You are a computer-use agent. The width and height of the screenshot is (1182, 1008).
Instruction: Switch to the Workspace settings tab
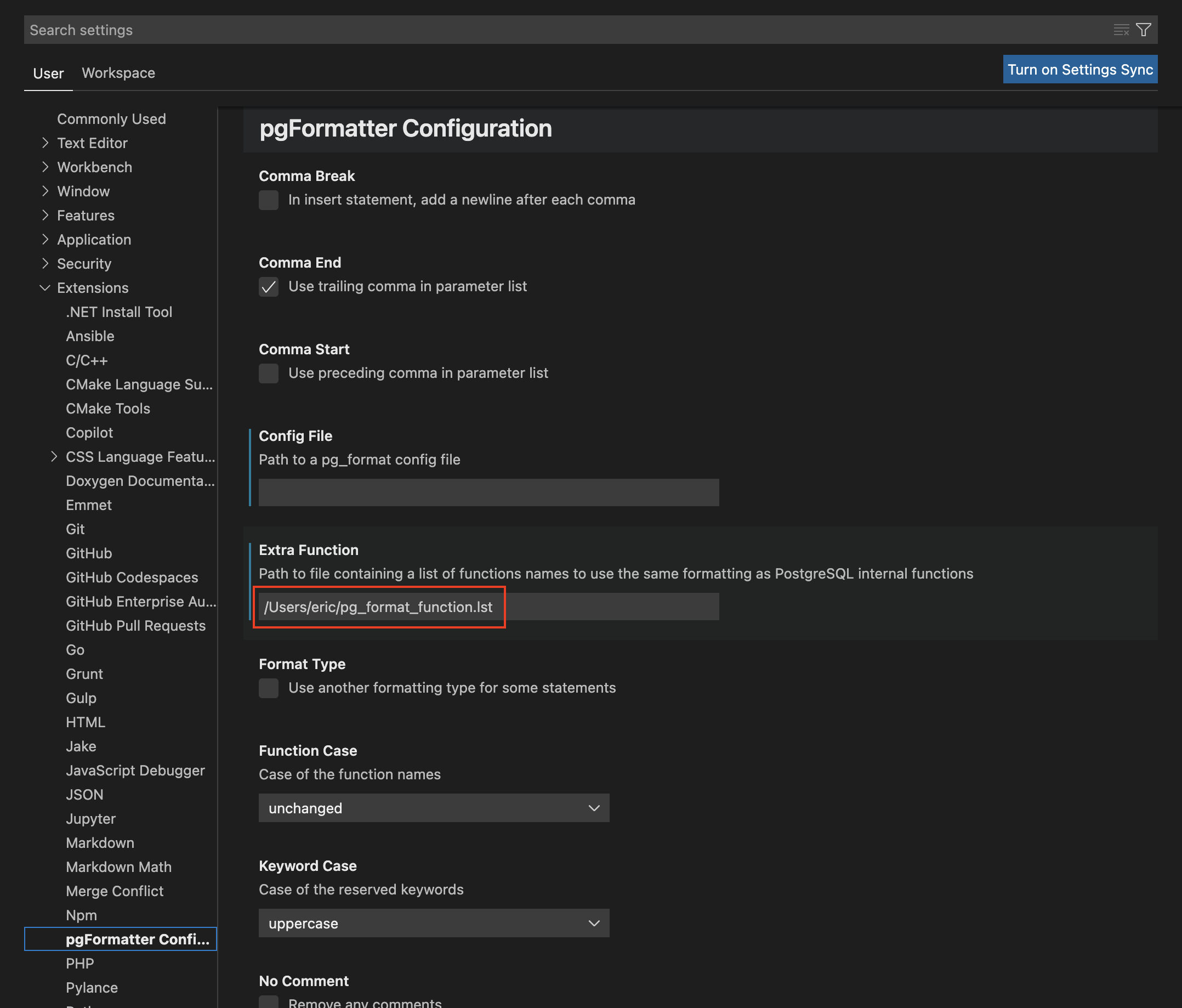pyautogui.click(x=118, y=73)
